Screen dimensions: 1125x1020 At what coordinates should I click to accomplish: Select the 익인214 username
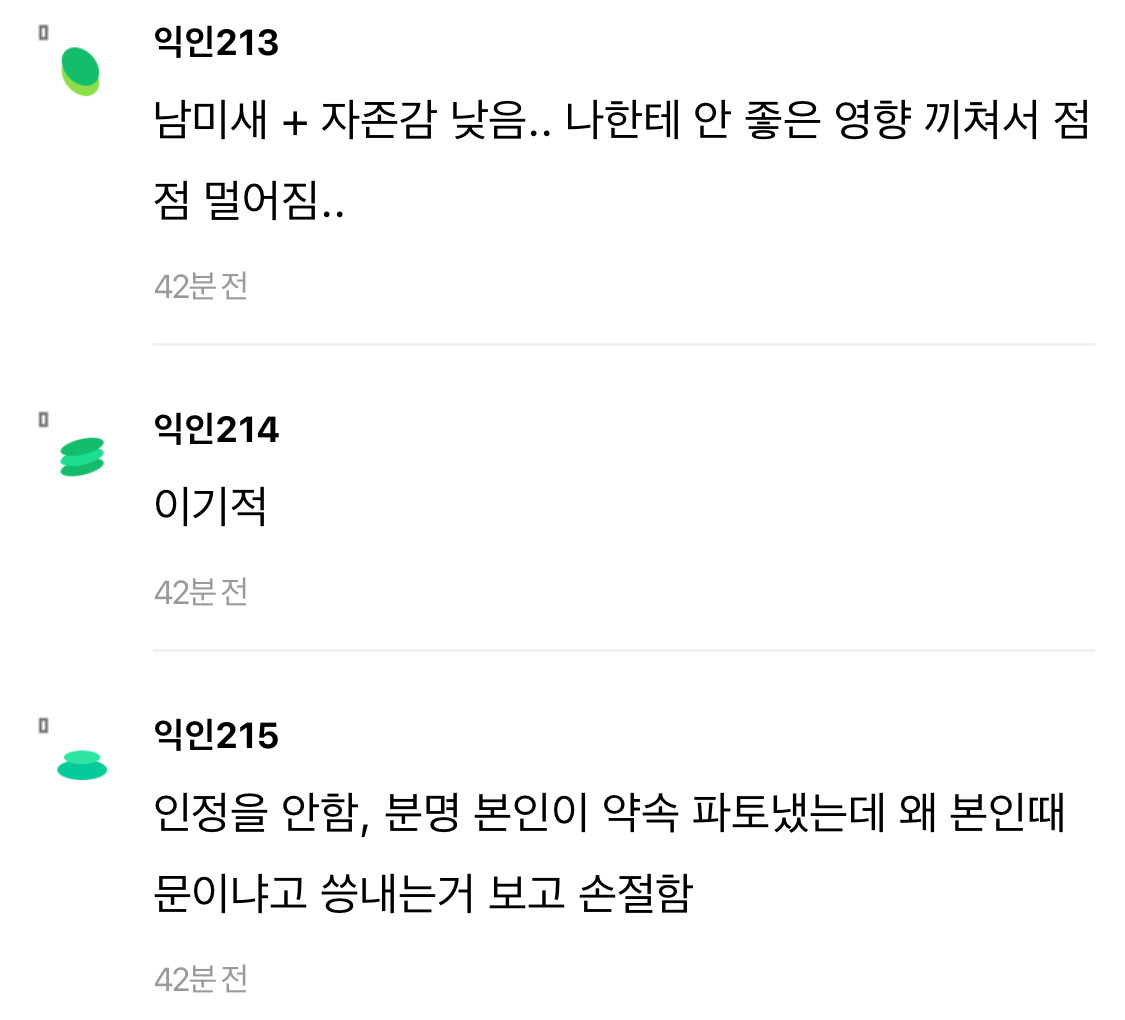[216, 430]
